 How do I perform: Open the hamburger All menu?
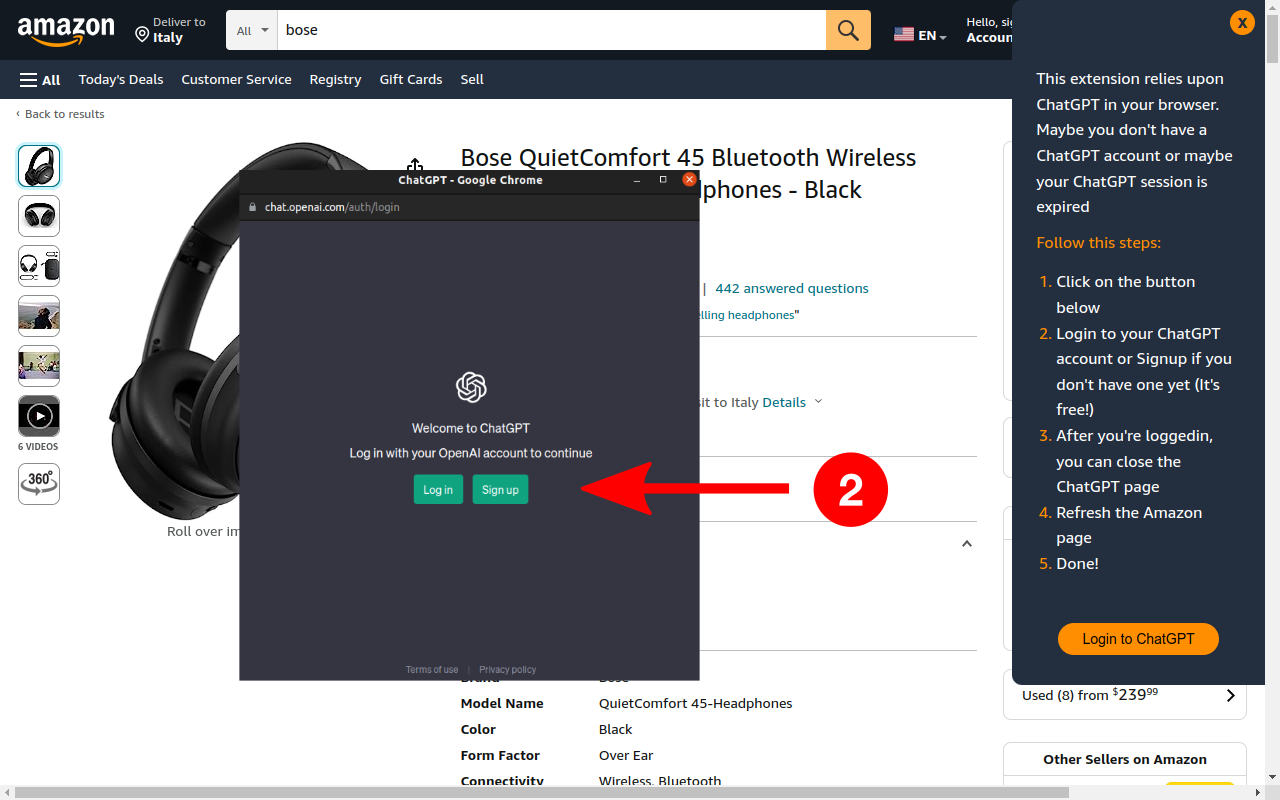[x=40, y=80]
